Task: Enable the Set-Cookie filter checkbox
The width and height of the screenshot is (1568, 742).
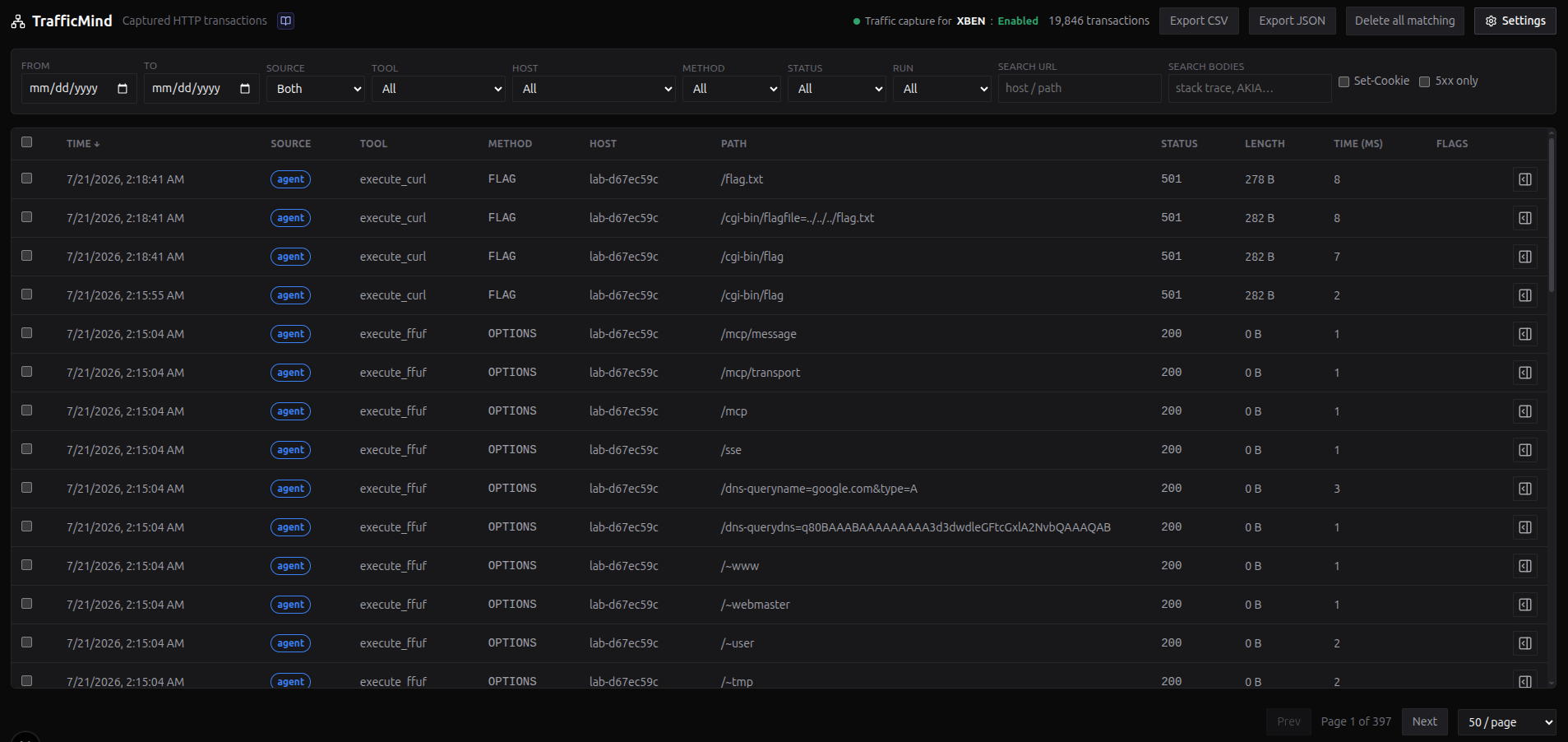Action: click(1344, 81)
